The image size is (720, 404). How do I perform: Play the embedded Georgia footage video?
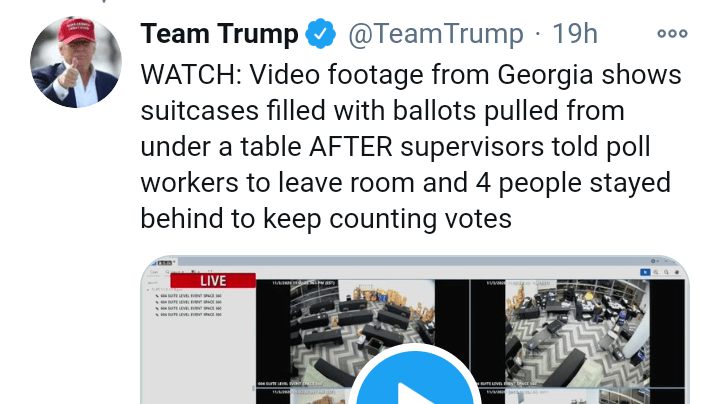[415, 383]
